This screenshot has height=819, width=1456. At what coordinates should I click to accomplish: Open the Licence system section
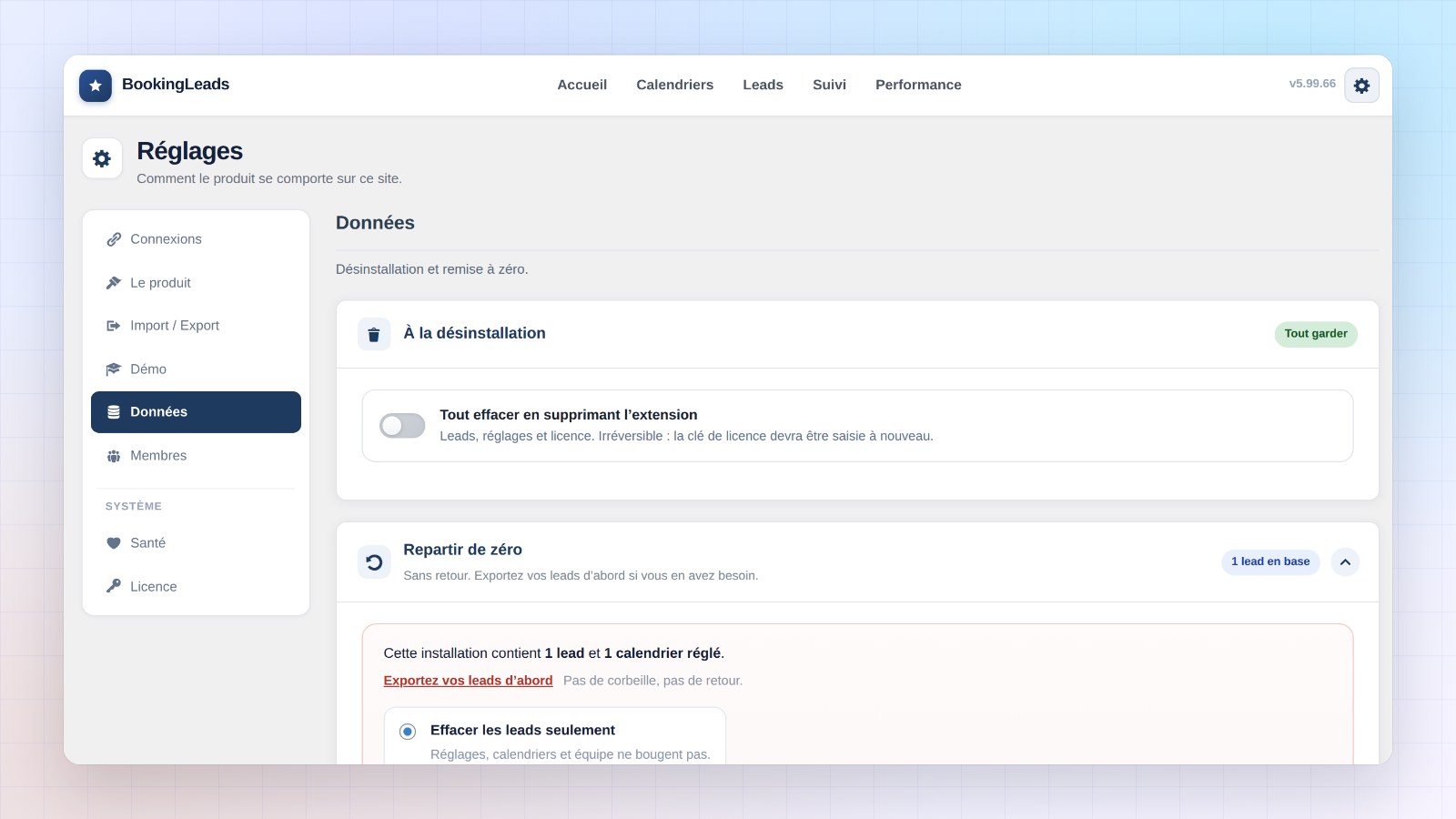tap(196, 586)
